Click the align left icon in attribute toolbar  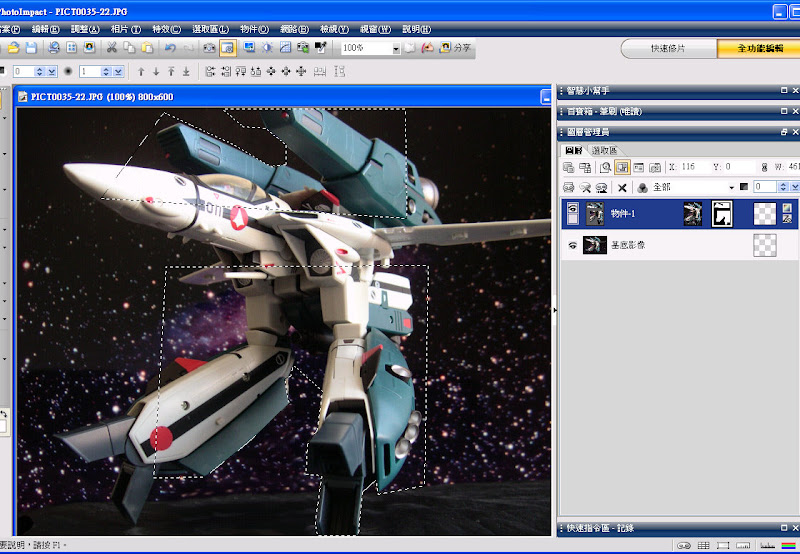point(210,72)
